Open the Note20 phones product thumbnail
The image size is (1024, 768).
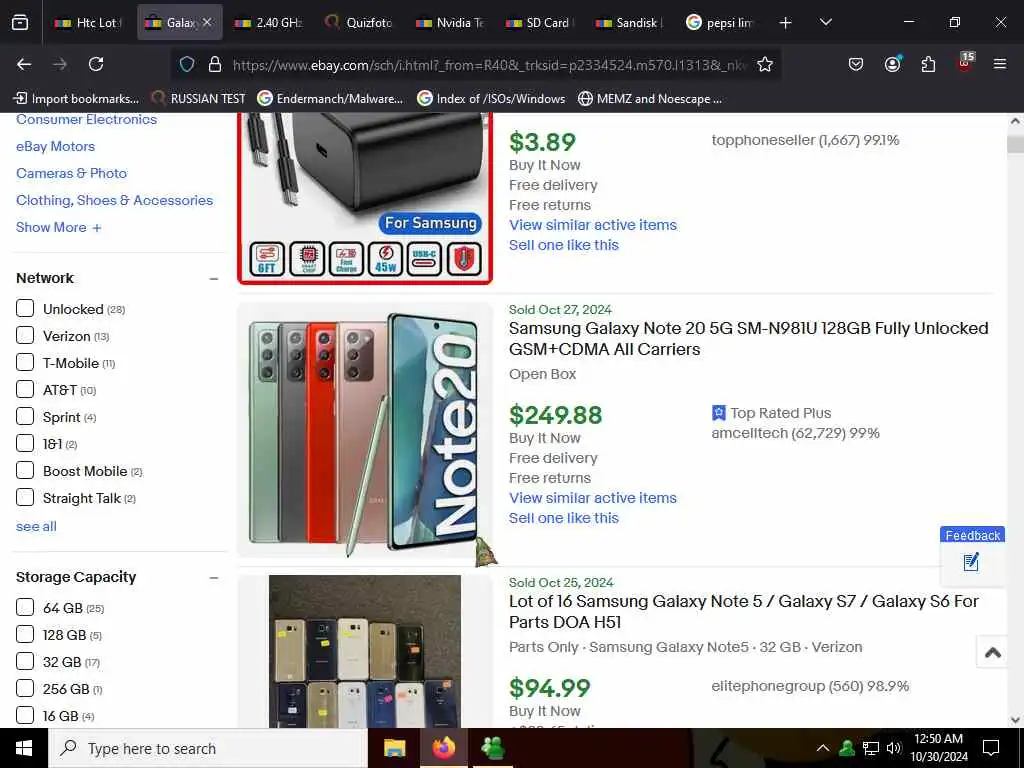click(365, 430)
